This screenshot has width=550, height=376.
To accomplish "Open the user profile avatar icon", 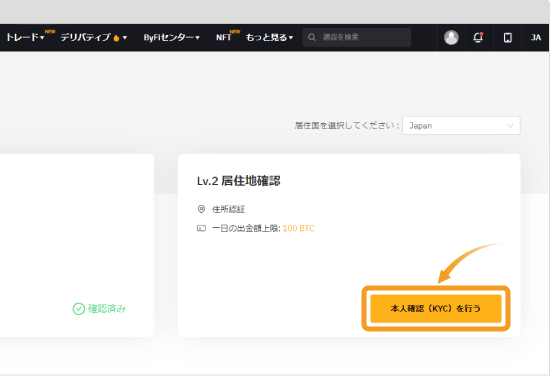I will pyautogui.click(x=451, y=37).
